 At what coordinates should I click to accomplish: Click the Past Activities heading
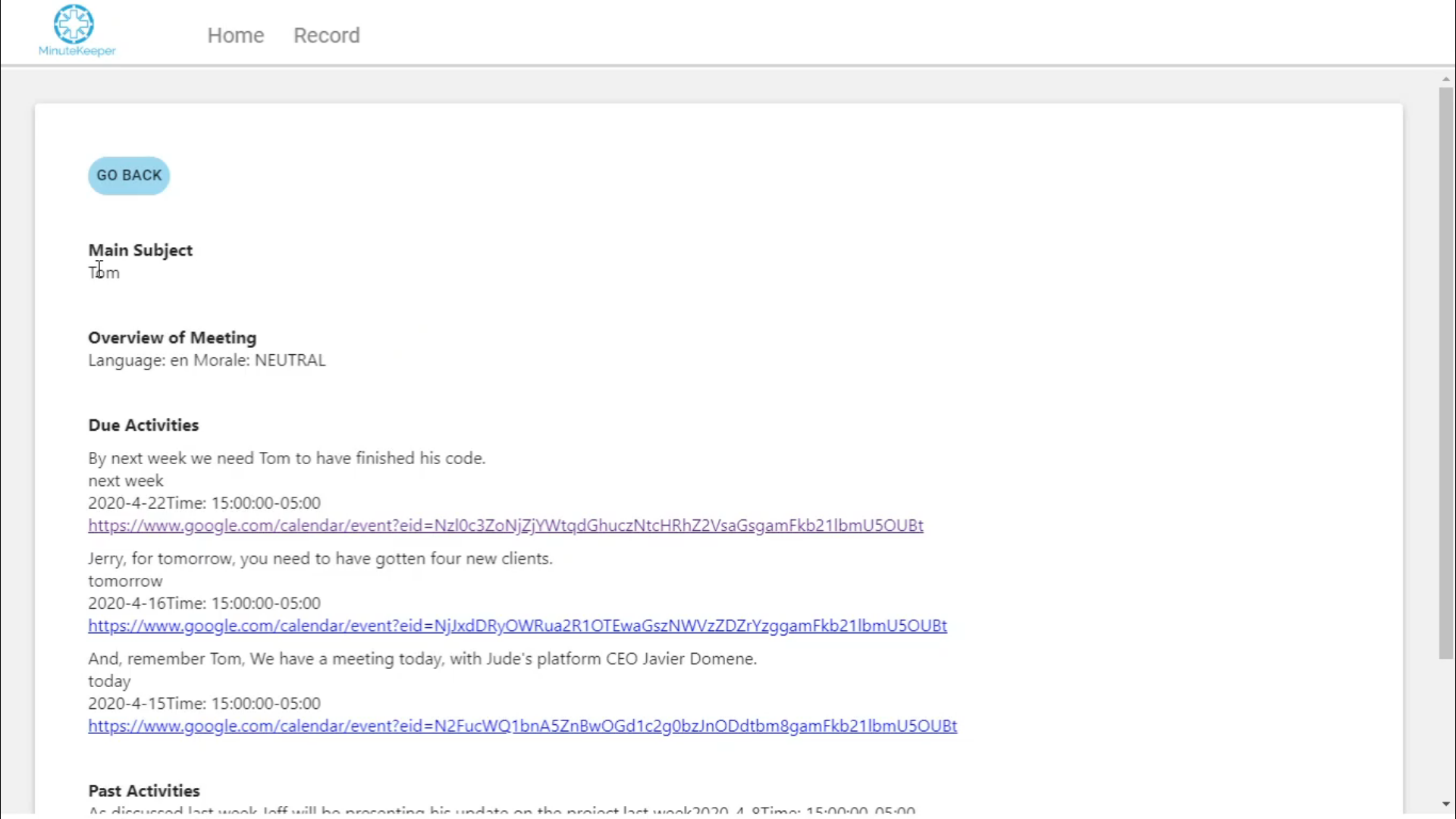(x=144, y=790)
